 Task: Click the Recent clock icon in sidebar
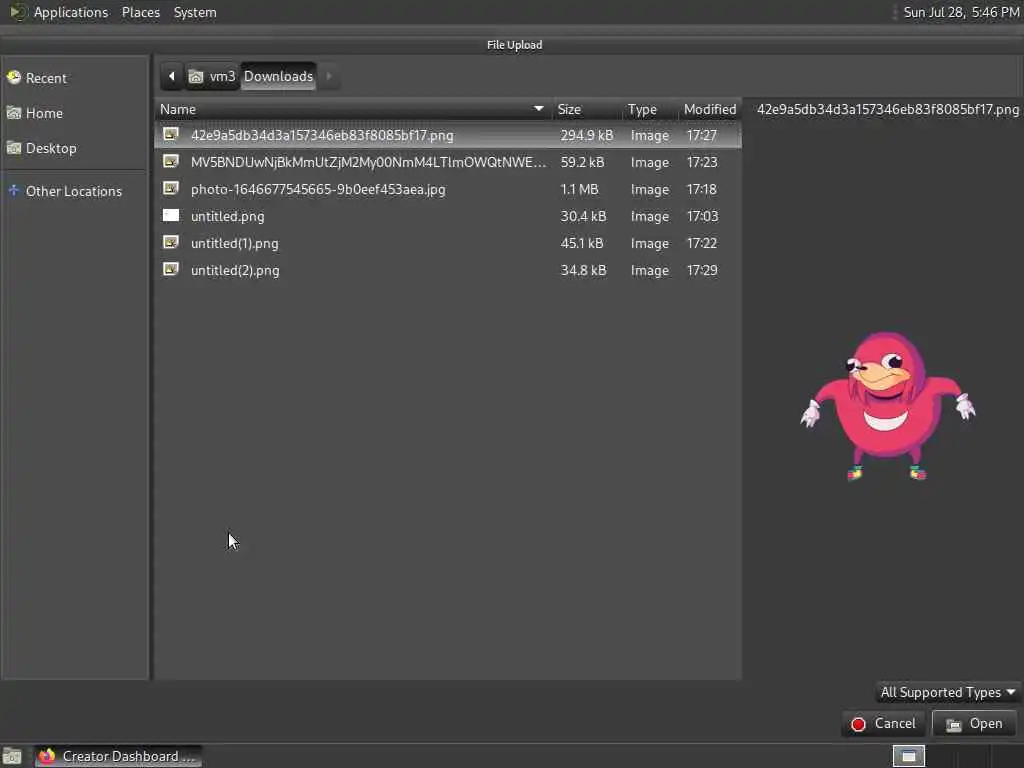[x=14, y=78]
